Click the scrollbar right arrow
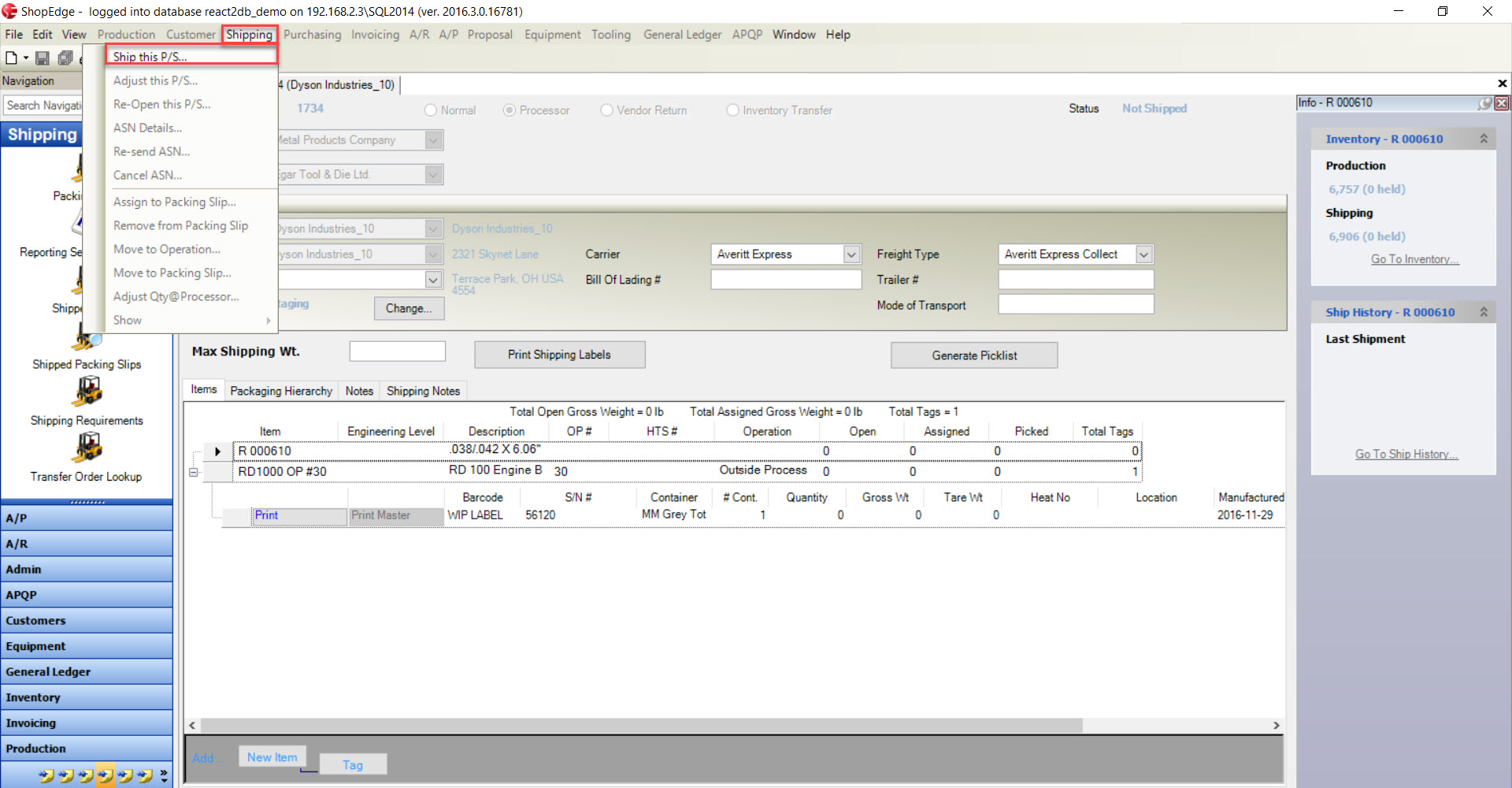This screenshot has height=788, width=1512. (x=1277, y=725)
